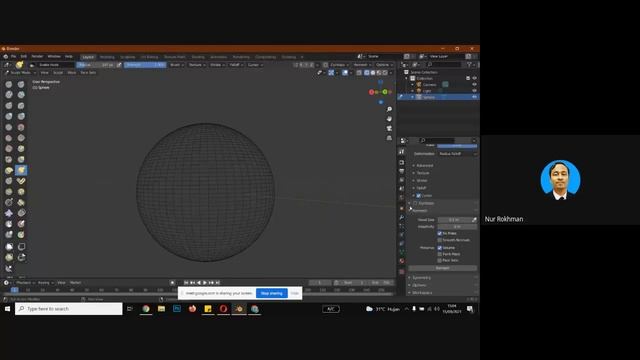Jump to the timeline start frame
The image size is (640, 360).
(186, 282)
